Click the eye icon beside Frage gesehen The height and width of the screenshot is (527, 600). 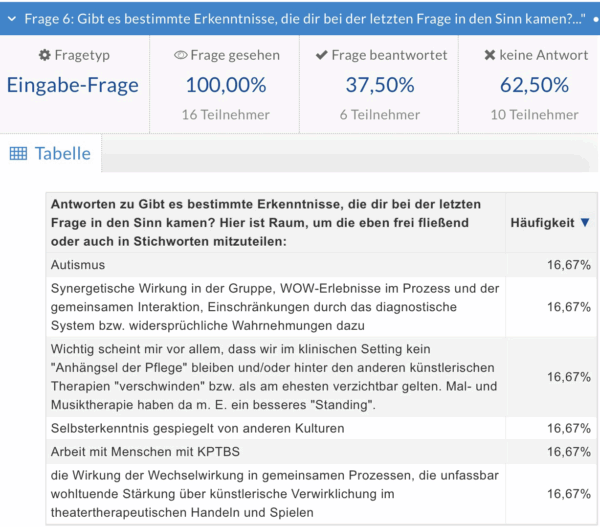180,56
